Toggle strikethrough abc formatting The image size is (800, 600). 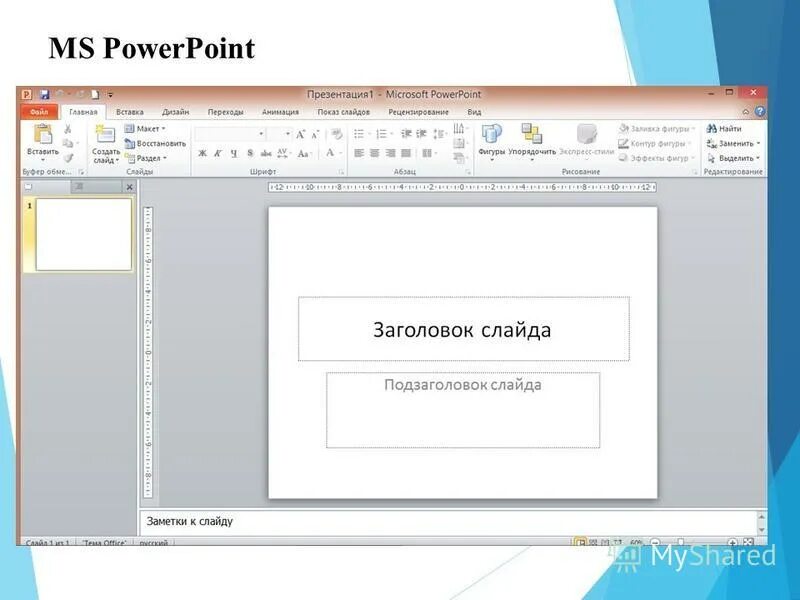[266, 153]
